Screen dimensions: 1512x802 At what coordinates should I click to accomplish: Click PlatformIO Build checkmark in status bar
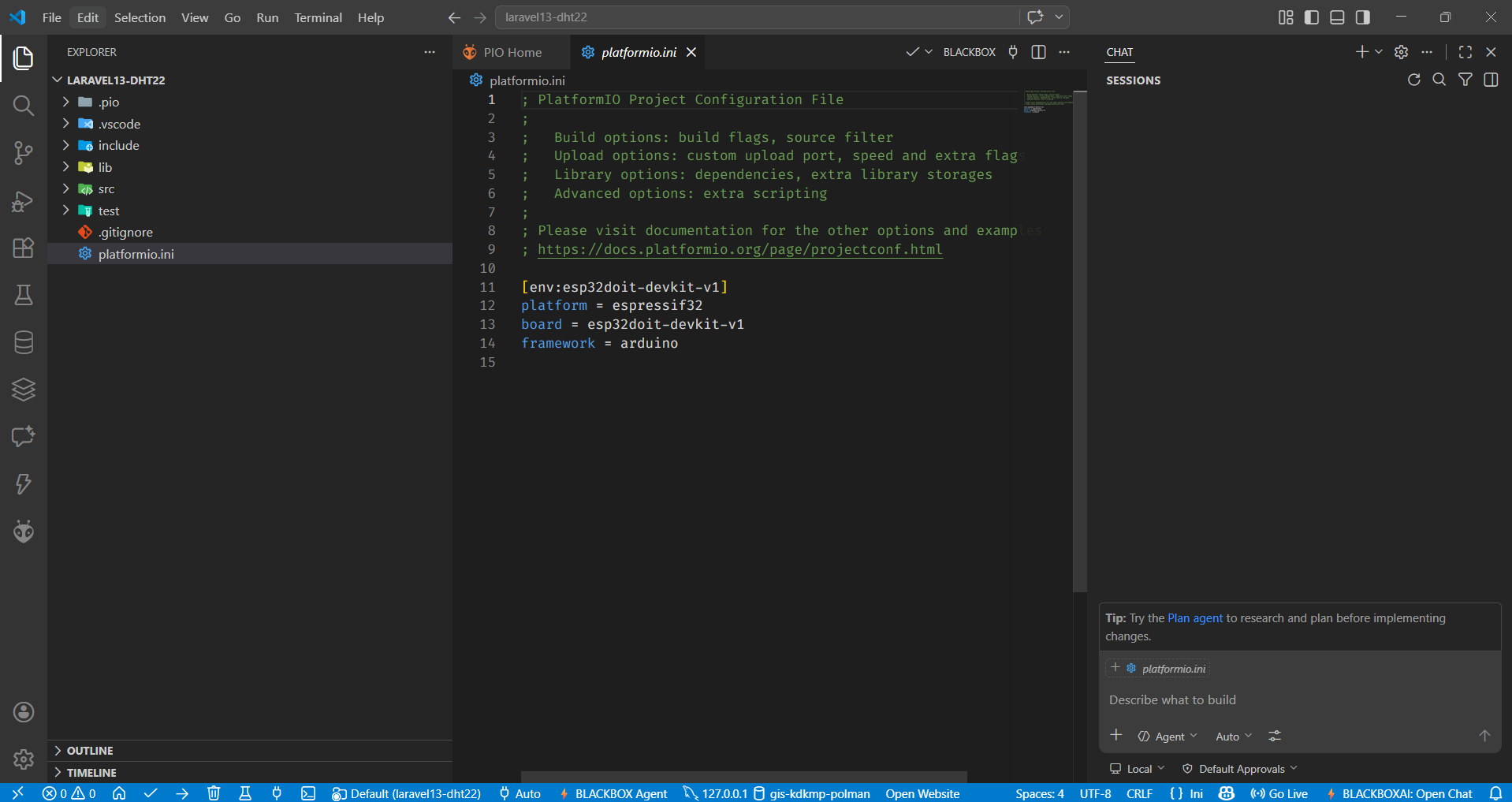click(151, 793)
